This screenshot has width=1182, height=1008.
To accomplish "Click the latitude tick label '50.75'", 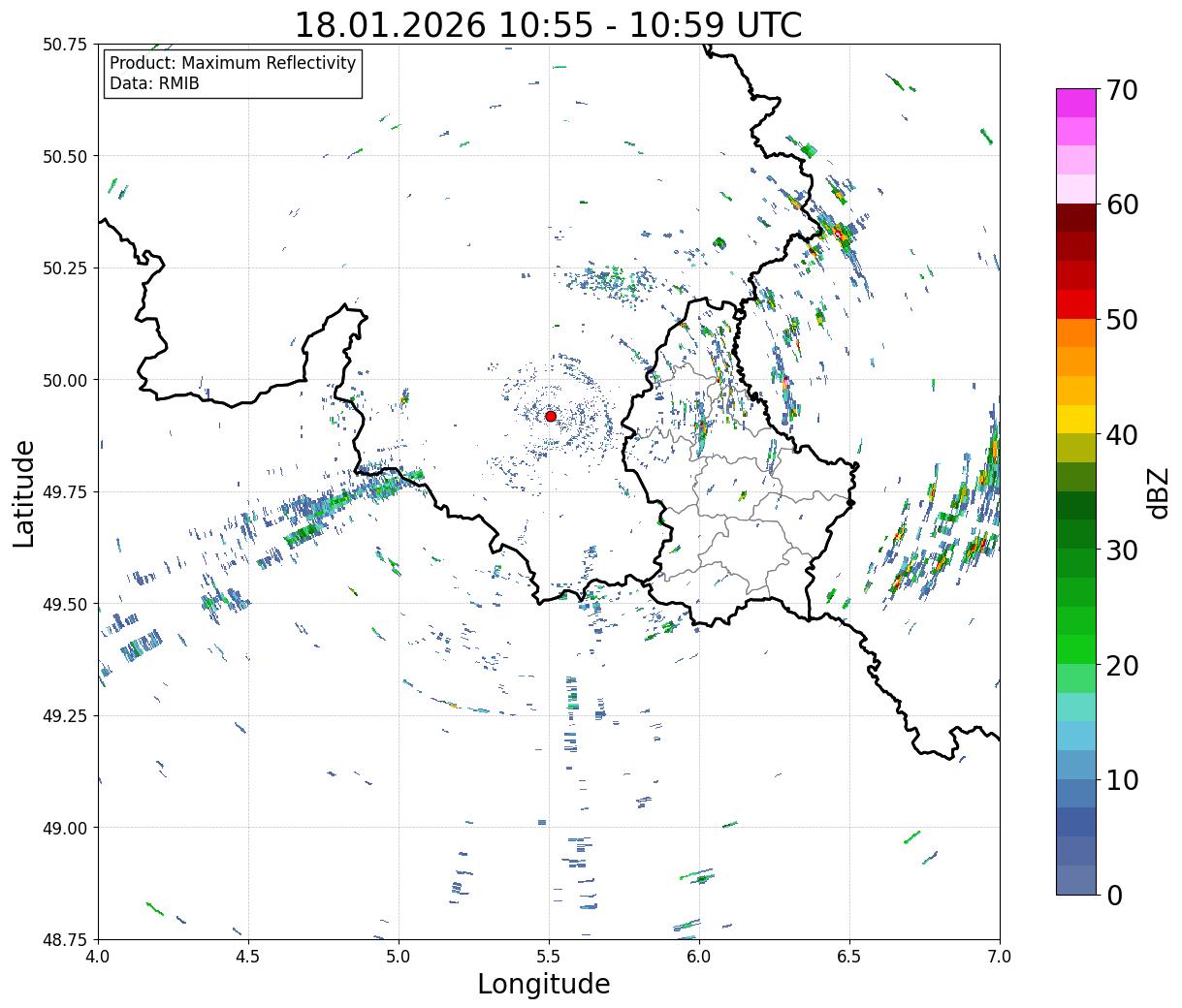I will [x=65, y=45].
